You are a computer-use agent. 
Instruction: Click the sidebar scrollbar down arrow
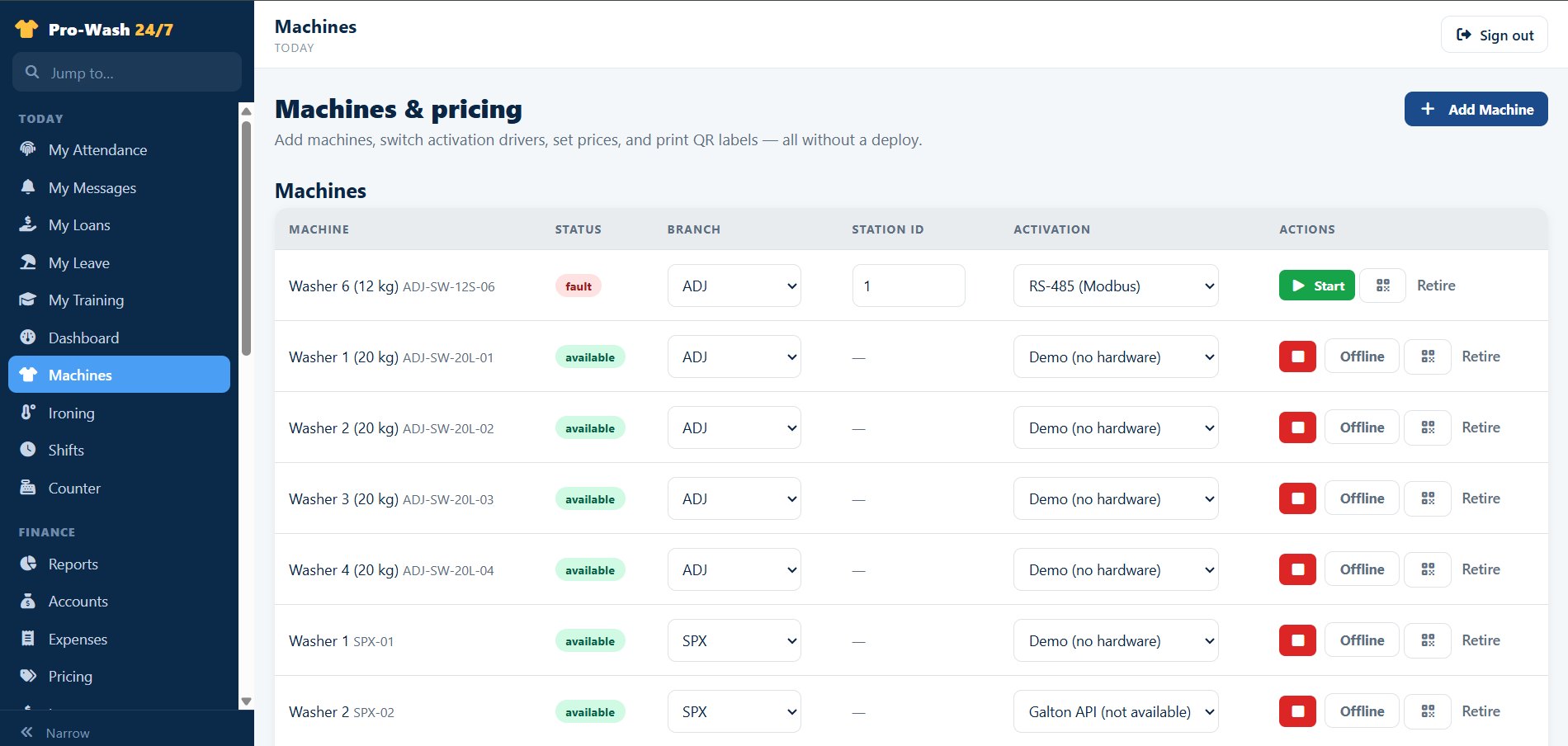pyautogui.click(x=246, y=701)
